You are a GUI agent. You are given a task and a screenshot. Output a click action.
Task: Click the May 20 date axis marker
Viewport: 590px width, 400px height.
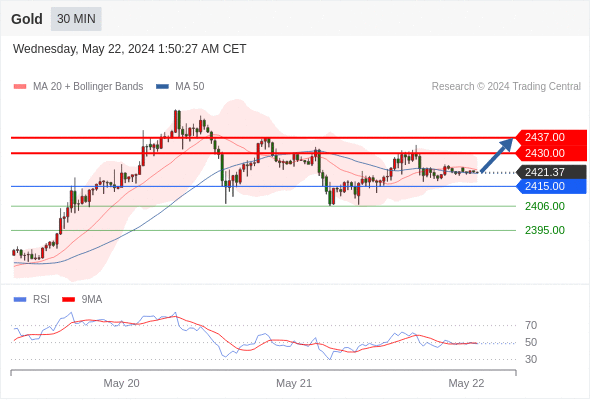121,383
